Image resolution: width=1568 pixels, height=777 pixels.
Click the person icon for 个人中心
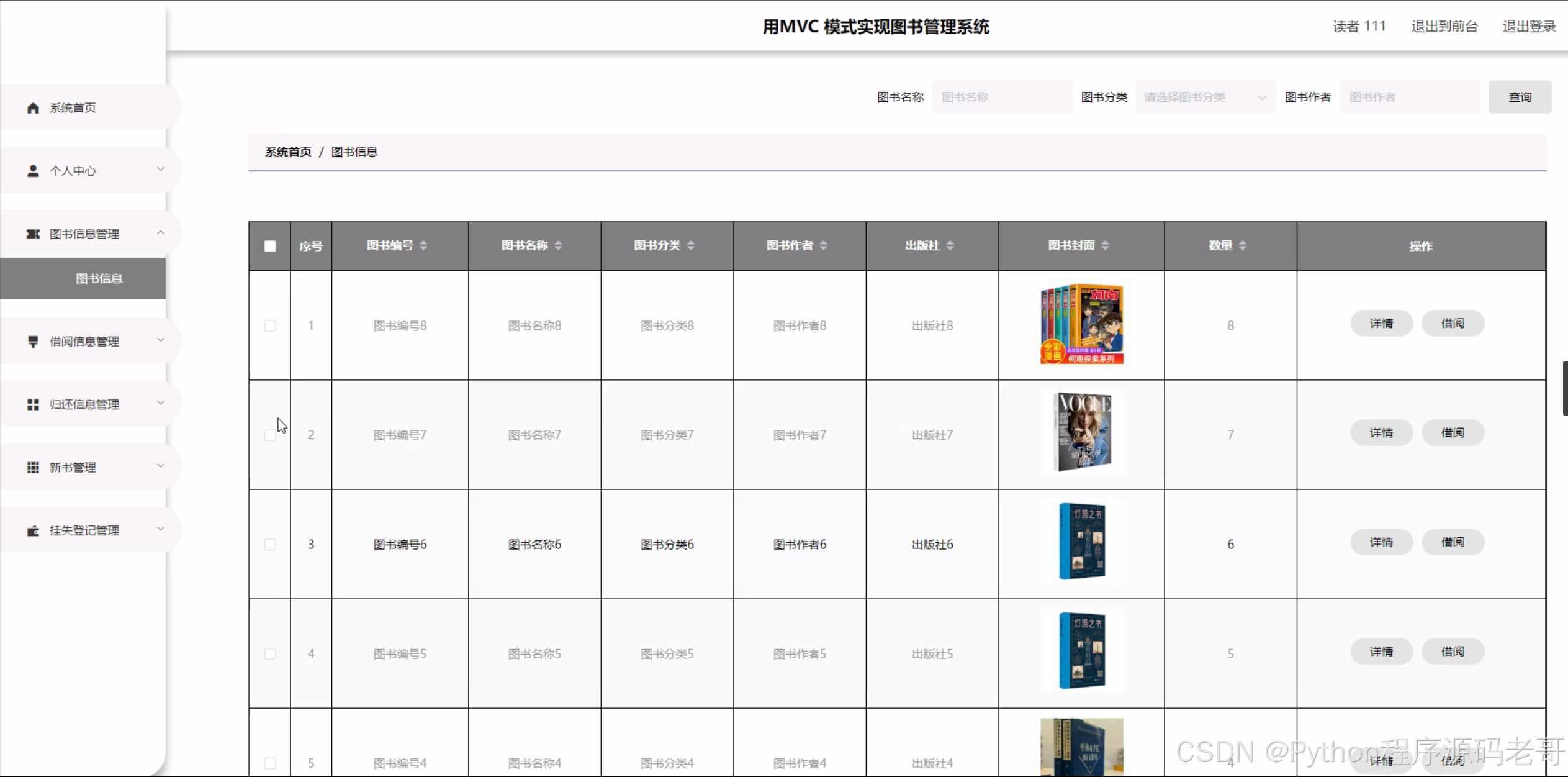[x=33, y=171]
